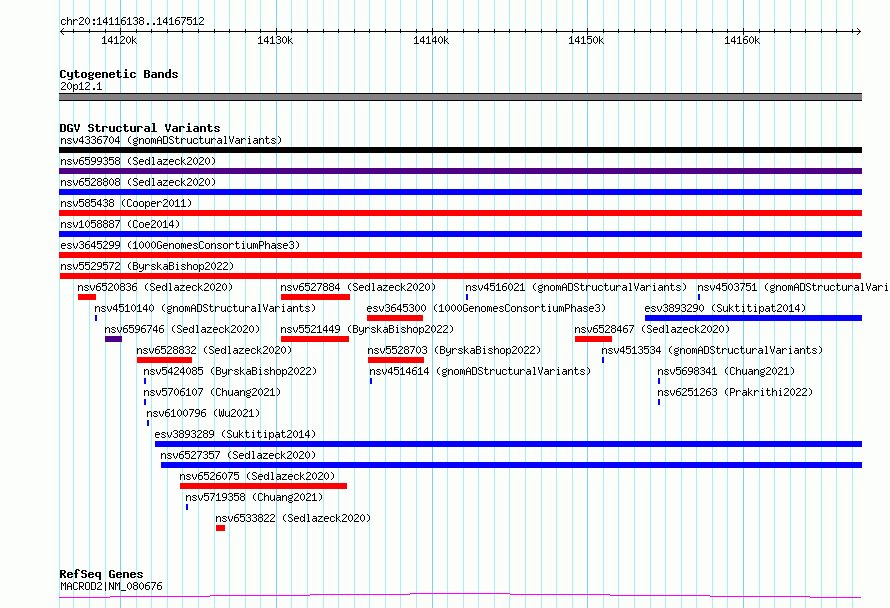890x608 pixels.
Task: Select the black nsv4336704 variant bar
Action: pyautogui.click(x=460, y=150)
